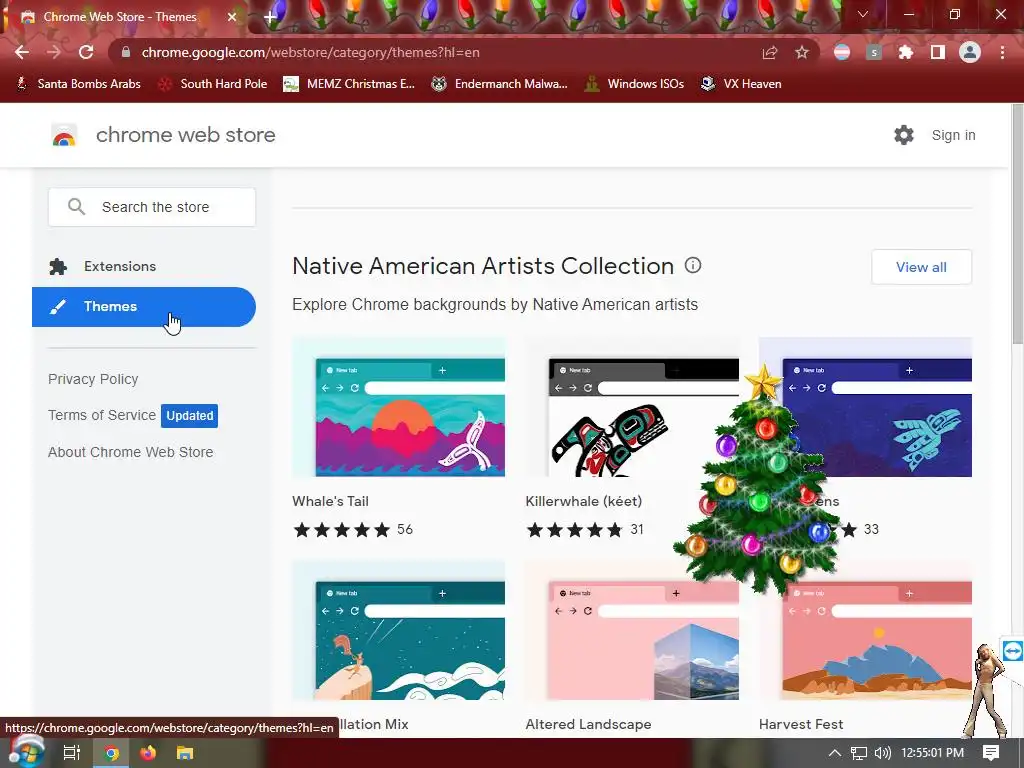1024x768 pixels.
Task: Open the Chrome profile avatar
Action: 970,52
